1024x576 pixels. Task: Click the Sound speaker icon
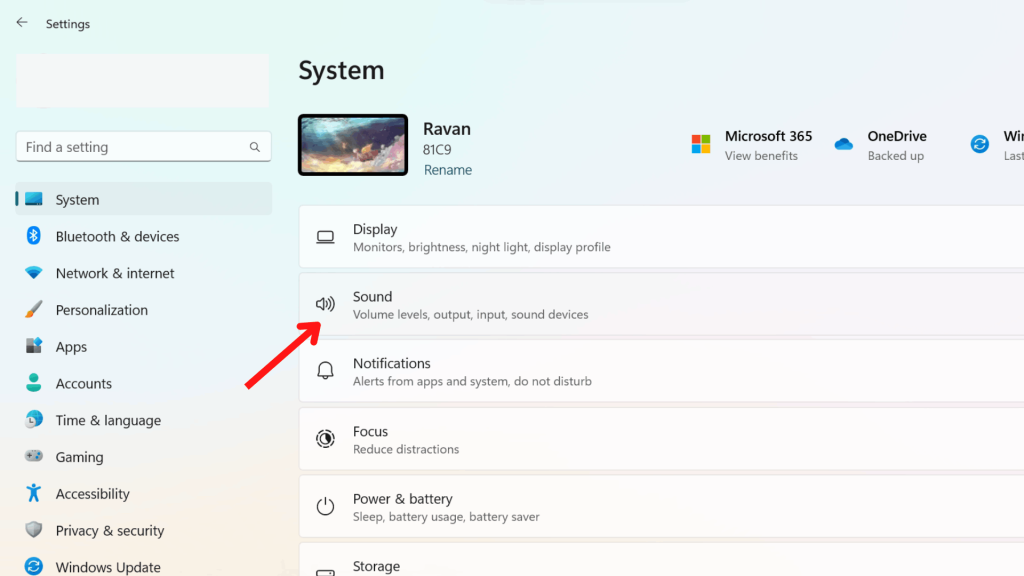coord(325,304)
